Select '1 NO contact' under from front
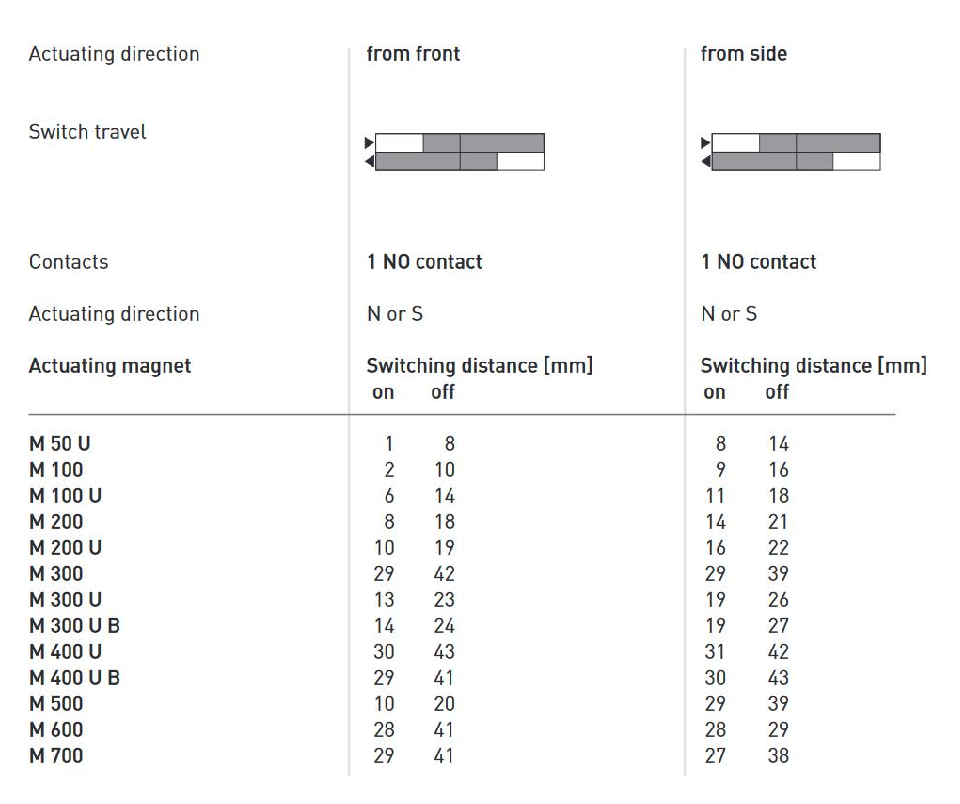Screen dimensions: 960x804 [424, 262]
